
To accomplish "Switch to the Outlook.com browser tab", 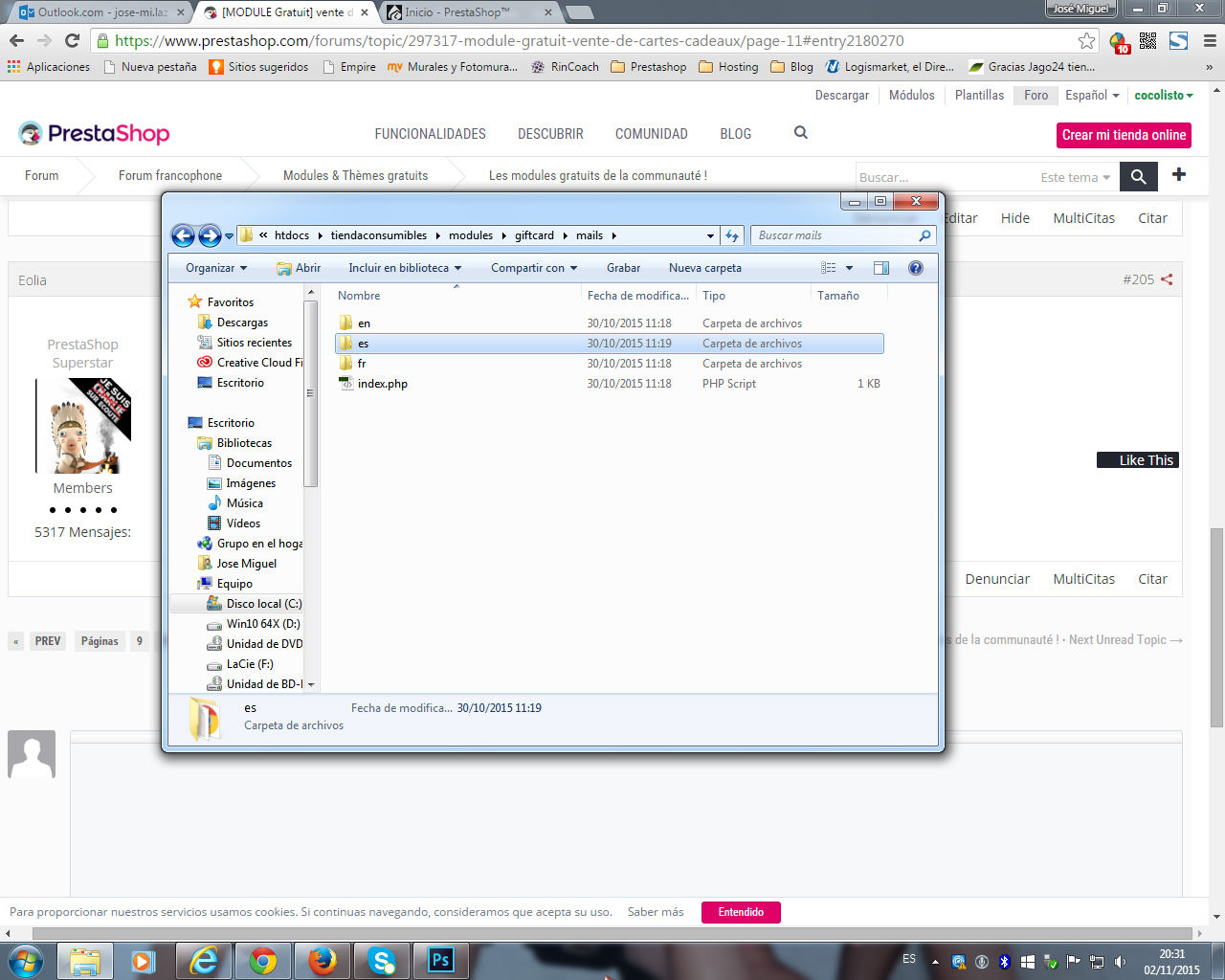I will [x=100, y=12].
